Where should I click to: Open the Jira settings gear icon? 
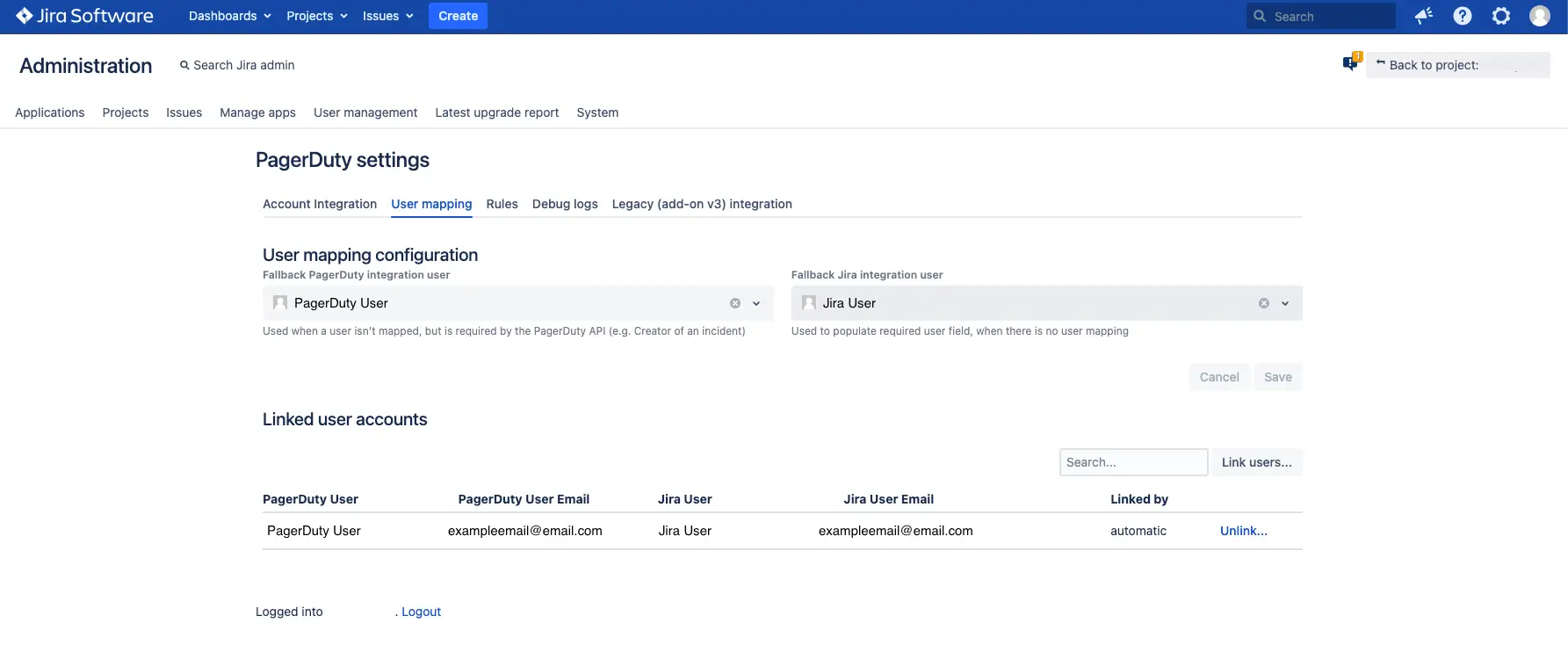click(1501, 16)
